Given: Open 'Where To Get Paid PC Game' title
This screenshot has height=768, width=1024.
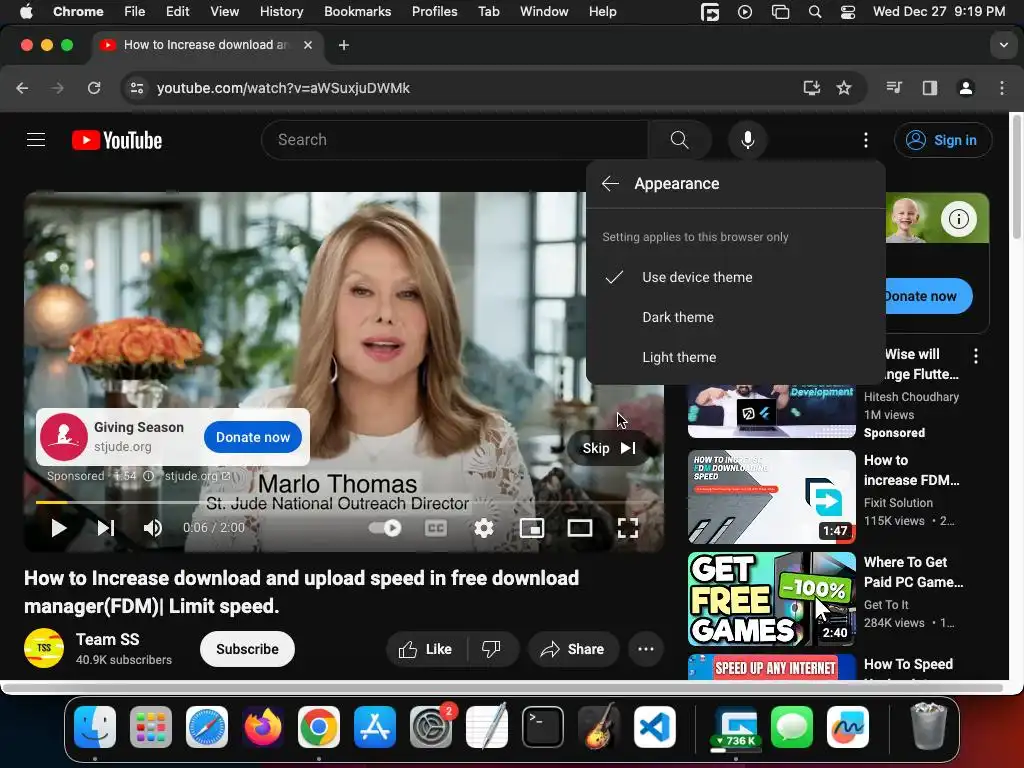Looking at the screenshot, I should click(913, 572).
